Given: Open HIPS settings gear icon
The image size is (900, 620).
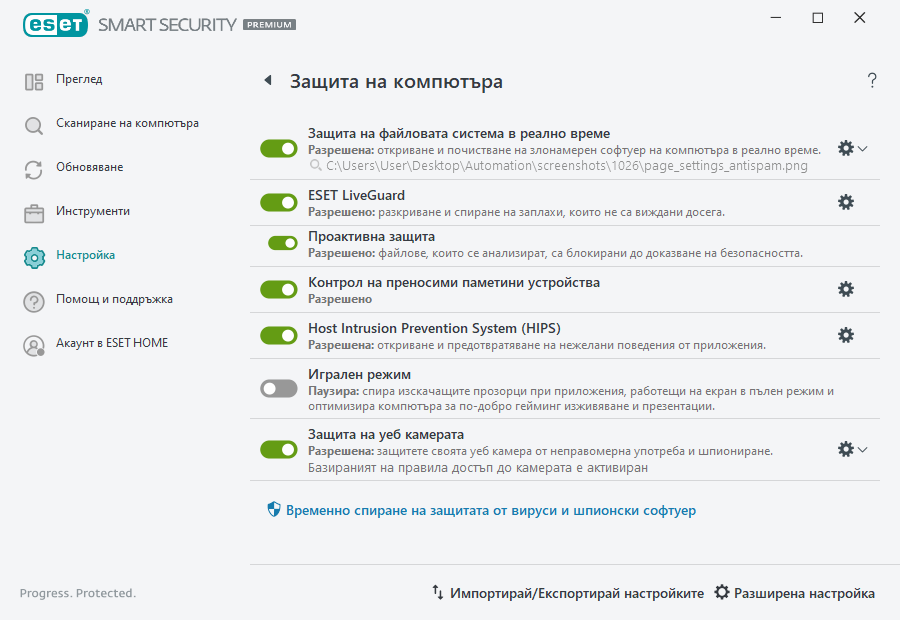Looking at the screenshot, I should click(846, 336).
